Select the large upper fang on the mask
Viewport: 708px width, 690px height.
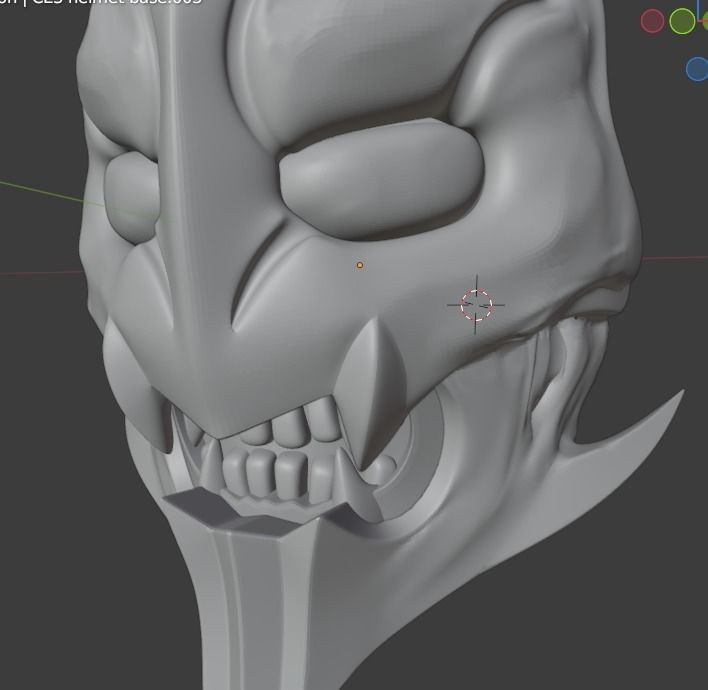pos(370,393)
